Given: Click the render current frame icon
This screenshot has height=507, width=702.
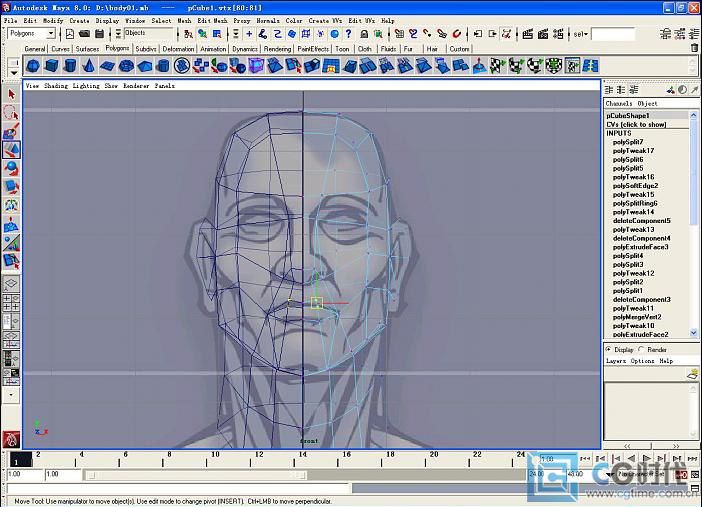Looking at the screenshot, I should coord(528,34).
